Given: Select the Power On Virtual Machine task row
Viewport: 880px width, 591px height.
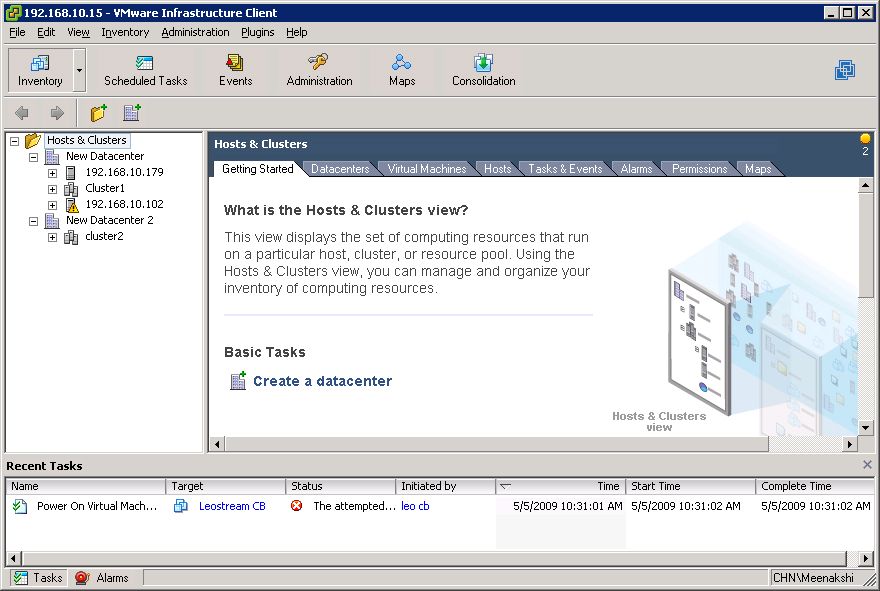Looking at the screenshot, I should 440,506.
